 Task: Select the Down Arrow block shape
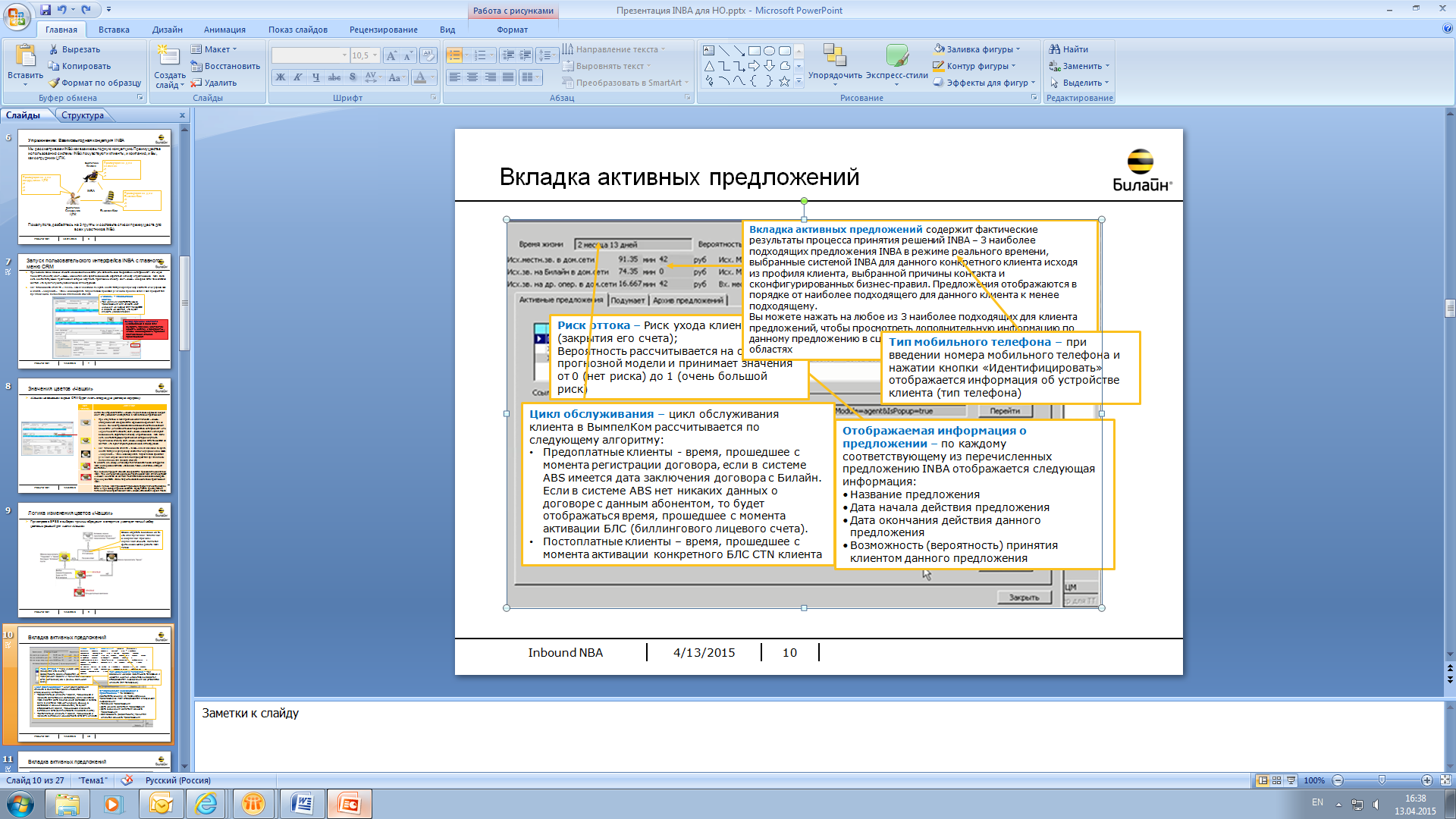click(x=769, y=66)
